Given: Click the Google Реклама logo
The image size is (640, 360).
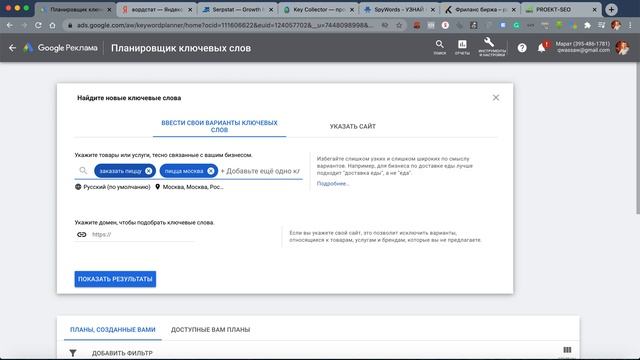Looking at the screenshot, I should (x=60, y=48).
